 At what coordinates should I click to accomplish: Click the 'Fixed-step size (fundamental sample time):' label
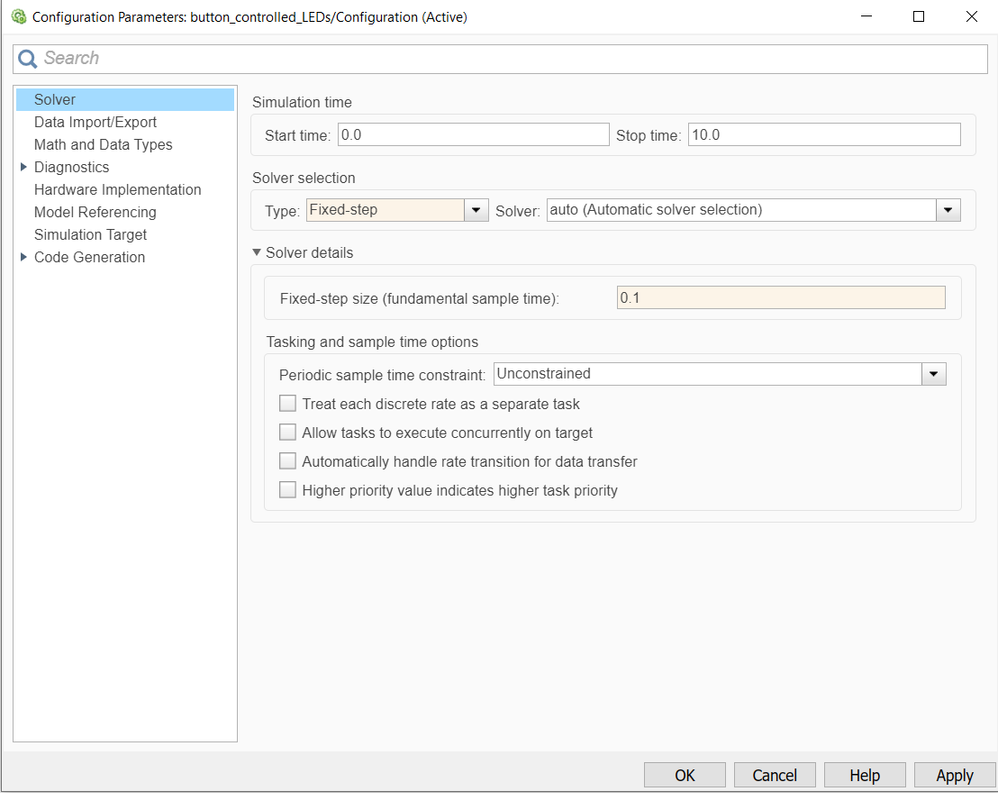pos(419,298)
